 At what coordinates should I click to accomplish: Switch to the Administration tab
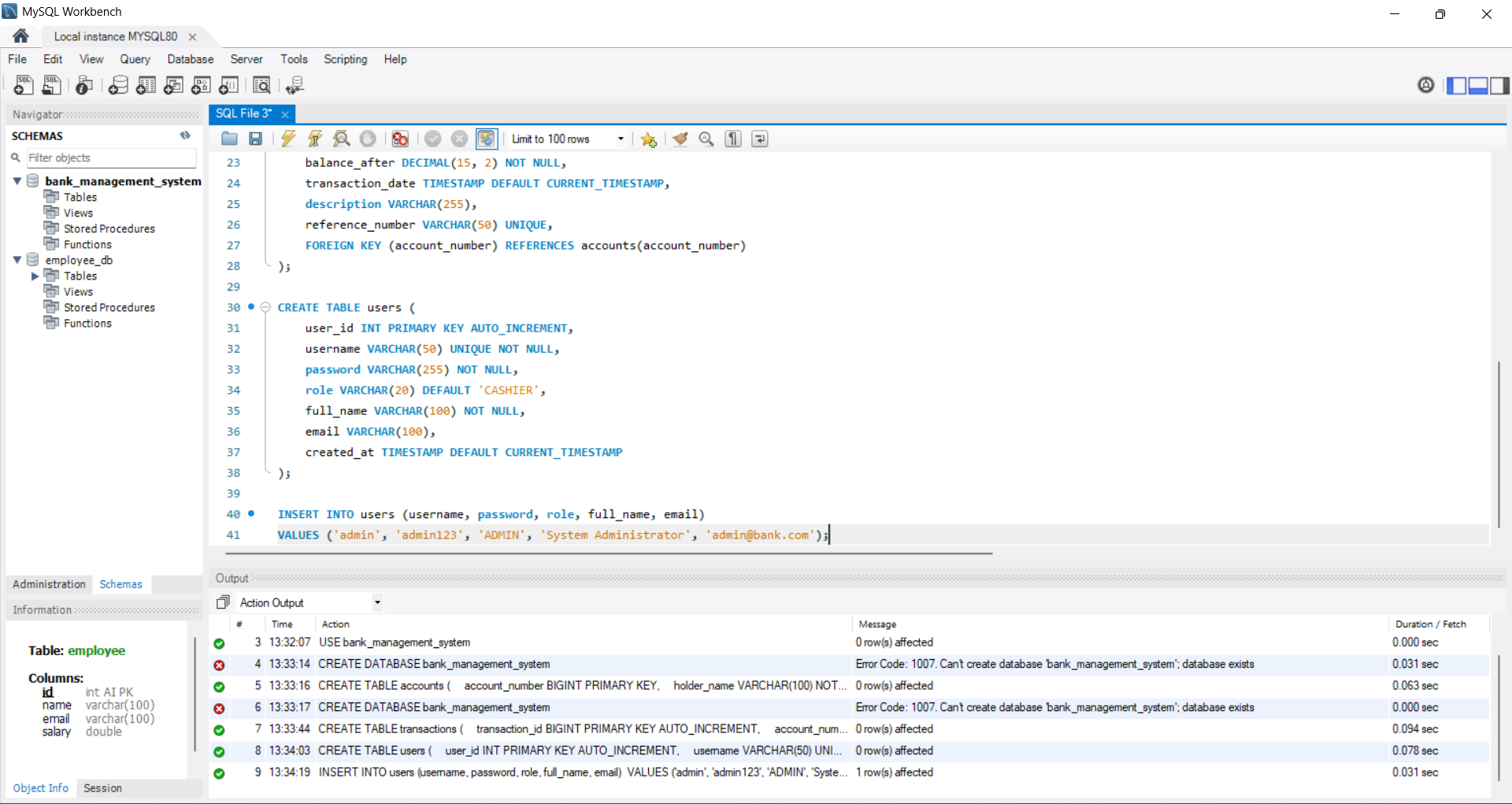pyautogui.click(x=49, y=584)
